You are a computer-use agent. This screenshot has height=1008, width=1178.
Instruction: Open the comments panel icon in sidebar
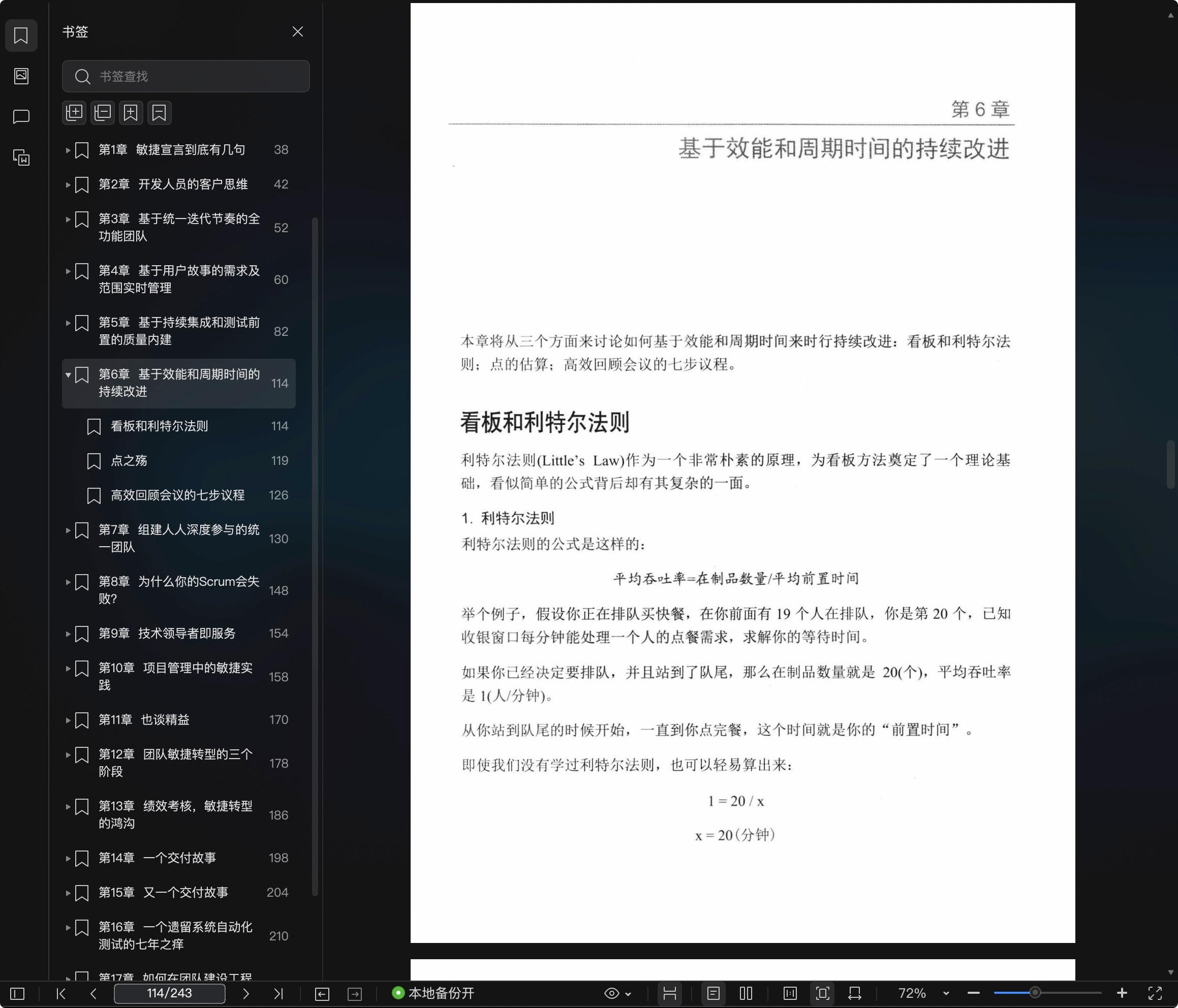[x=21, y=116]
